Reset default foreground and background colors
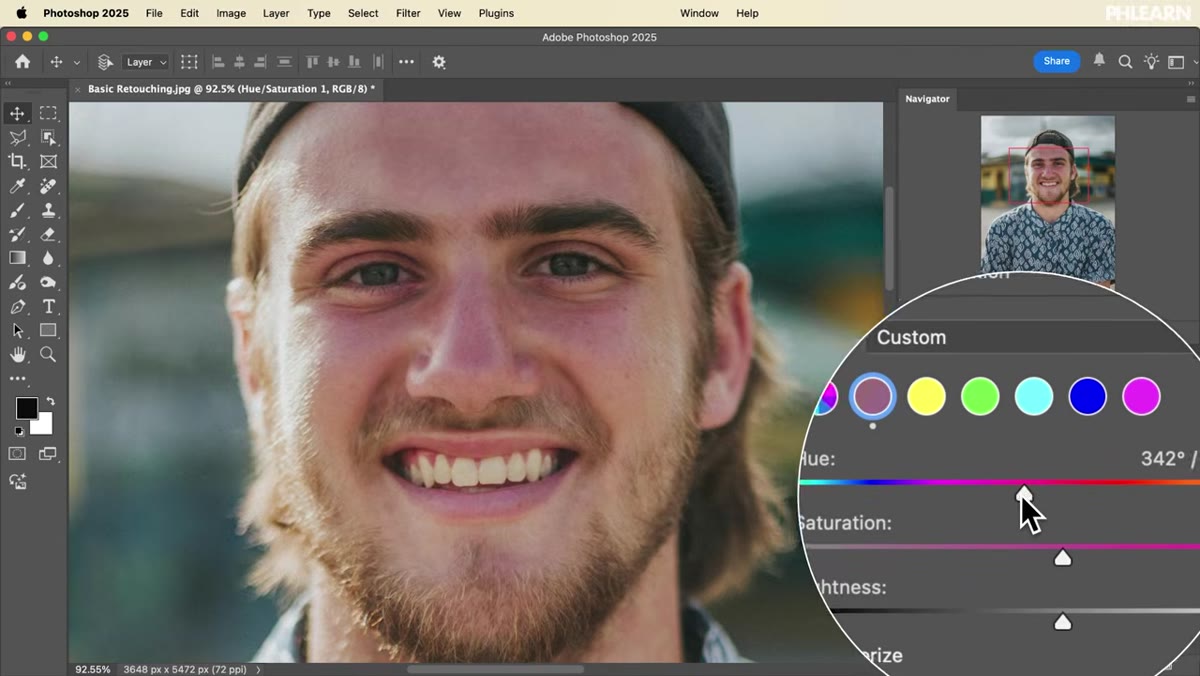The width and height of the screenshot is (1200, 676). click(19, 431)
